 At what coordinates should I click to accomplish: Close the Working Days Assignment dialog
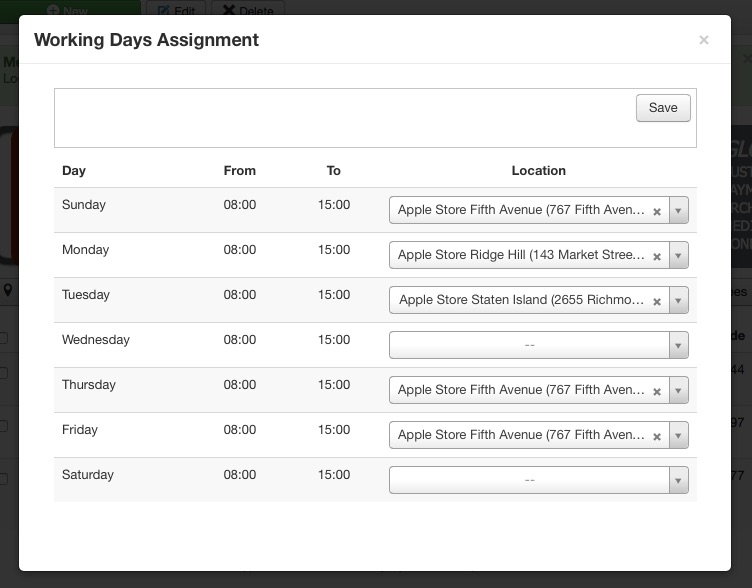[704, 40]
